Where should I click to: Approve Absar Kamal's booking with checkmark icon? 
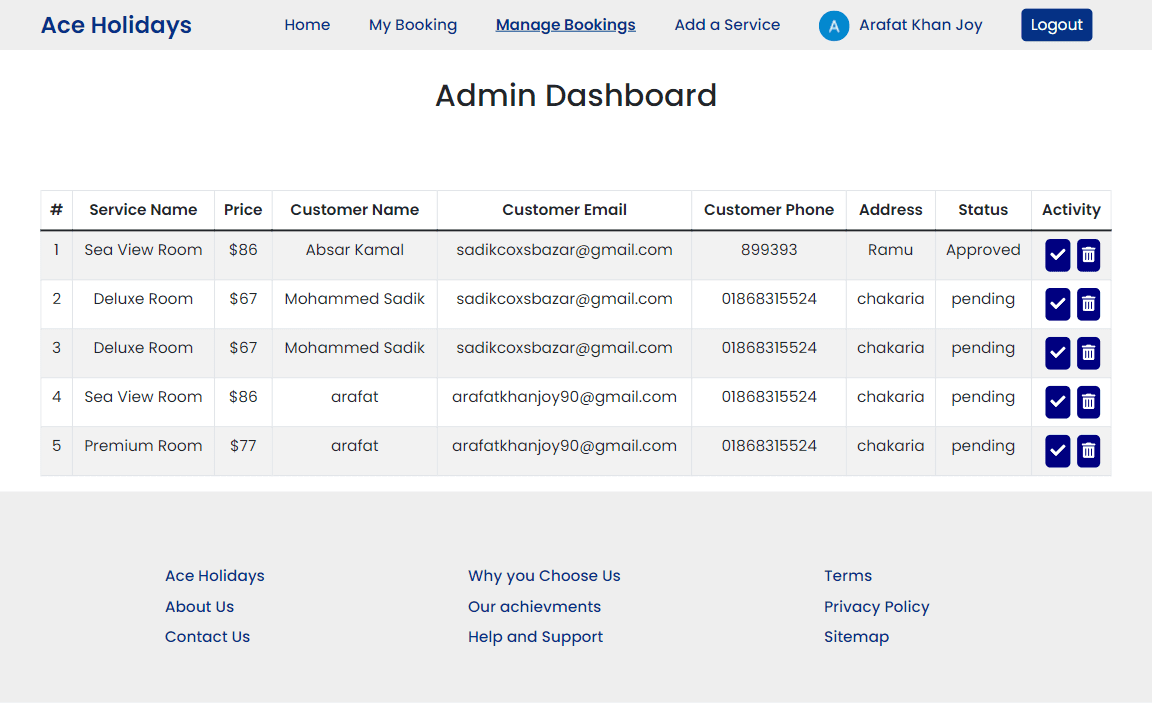(1057, 255)
